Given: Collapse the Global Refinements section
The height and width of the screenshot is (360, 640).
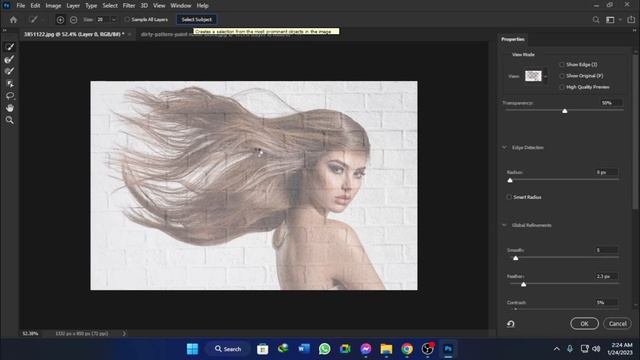Looking at the screenshot, I should pos(504,225).
